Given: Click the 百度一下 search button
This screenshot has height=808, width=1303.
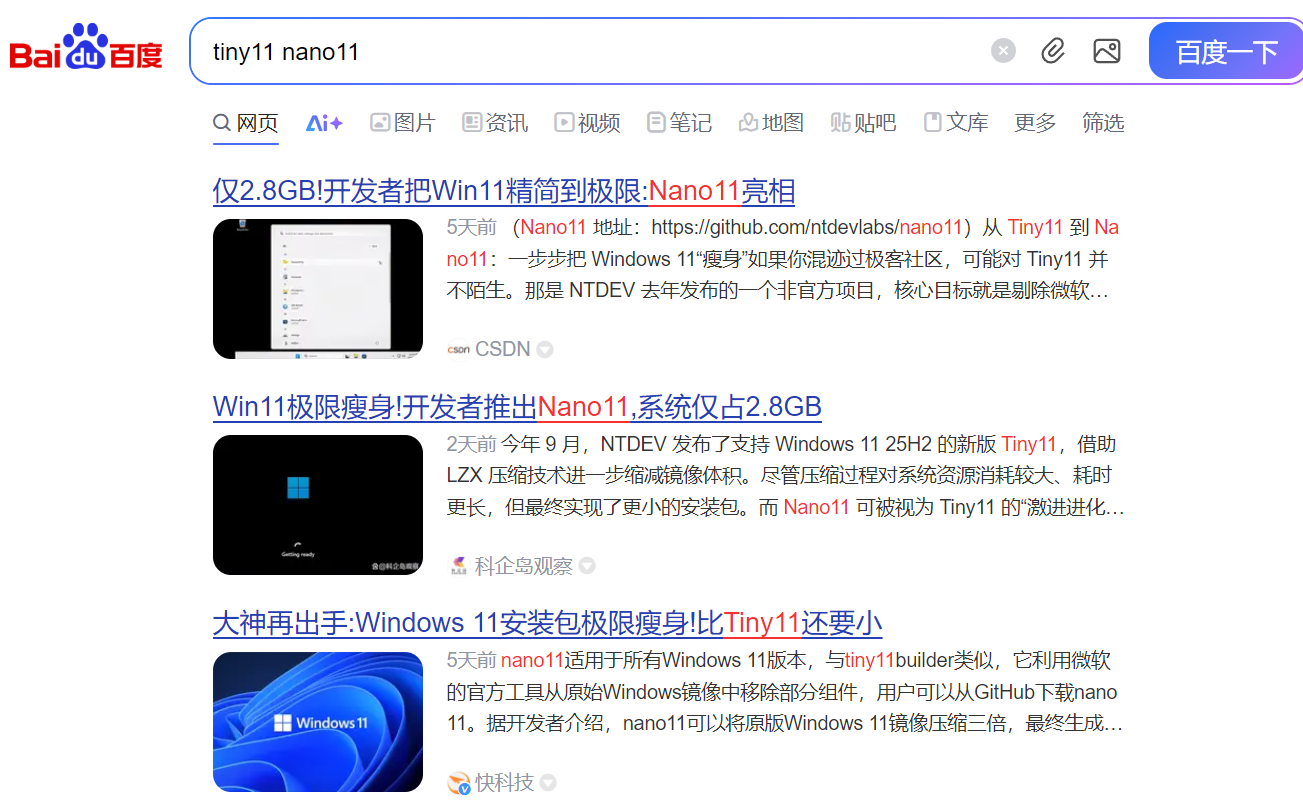Looking at the screenshot, I should pos(1226,51).
